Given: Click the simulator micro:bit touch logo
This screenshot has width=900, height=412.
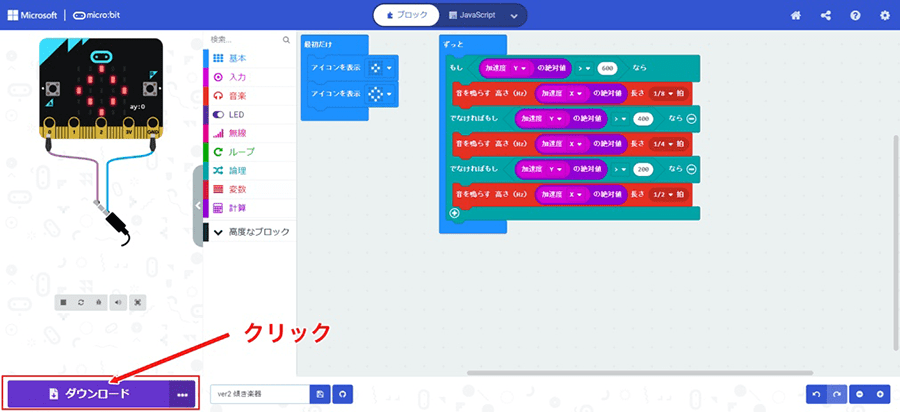Looking at the screenshot, I should [x=101, y=56].
